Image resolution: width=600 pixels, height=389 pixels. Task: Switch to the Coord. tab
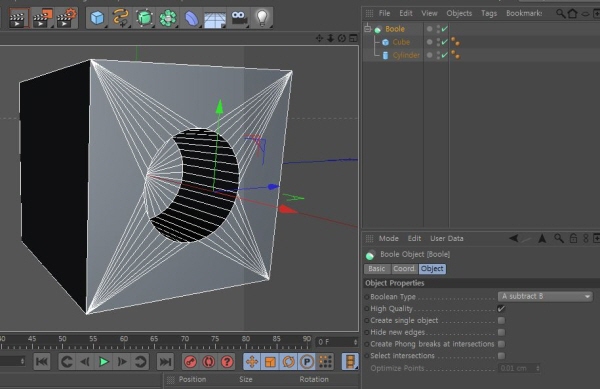tap(404, 269)
